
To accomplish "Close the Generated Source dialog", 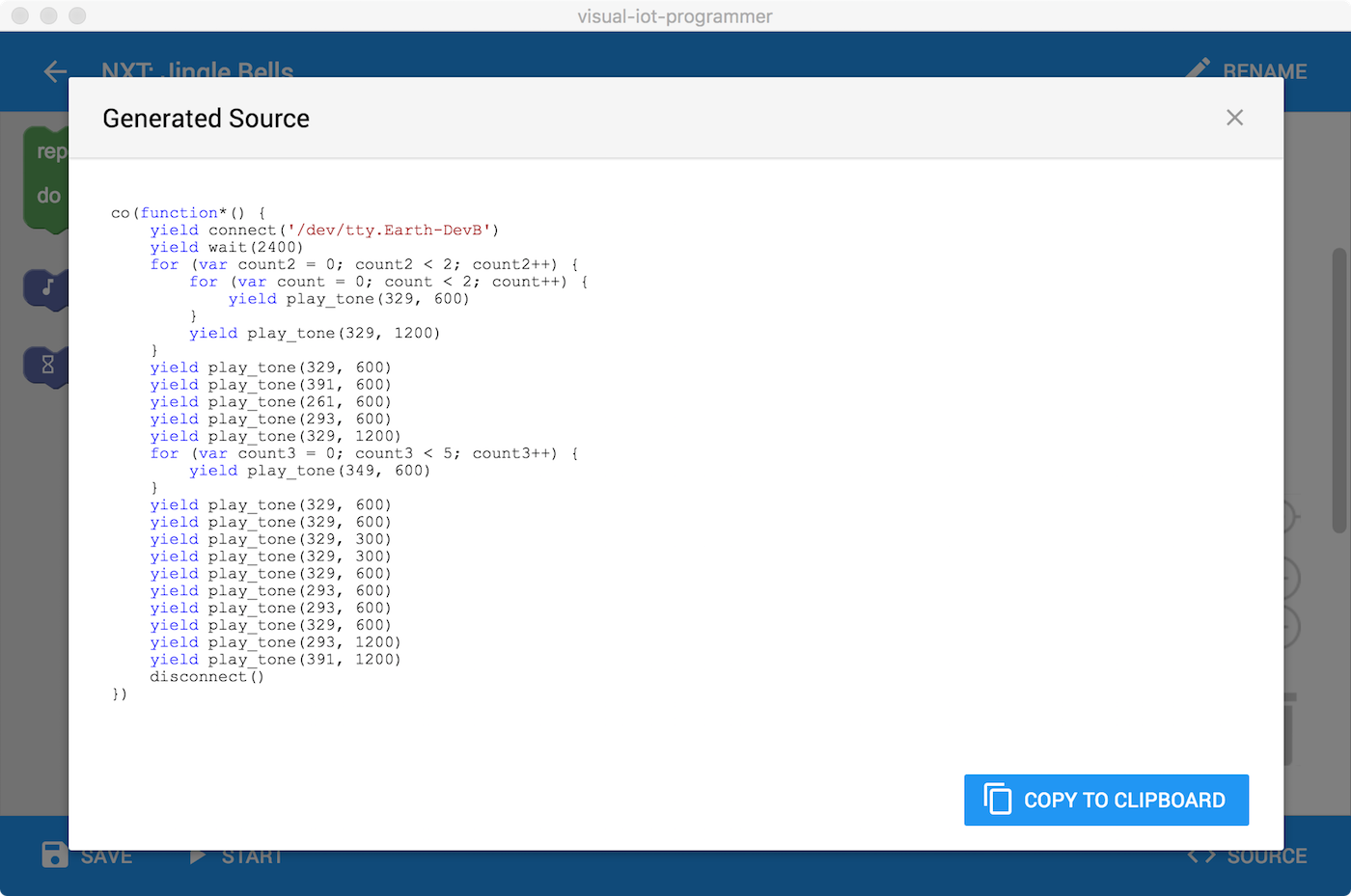I will [x=1234, y=118].
